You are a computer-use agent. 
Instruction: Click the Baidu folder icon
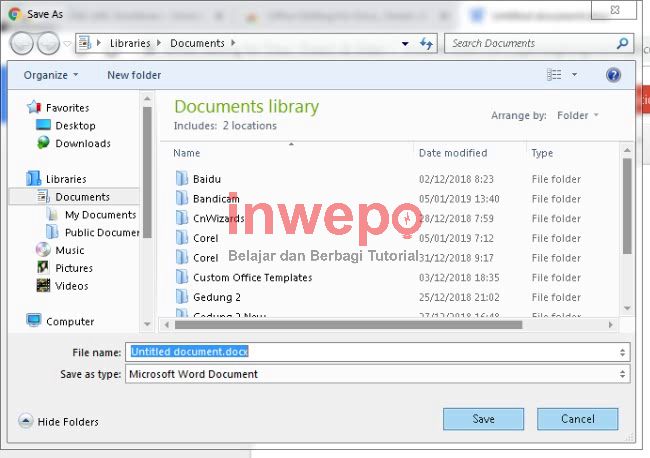182,179
